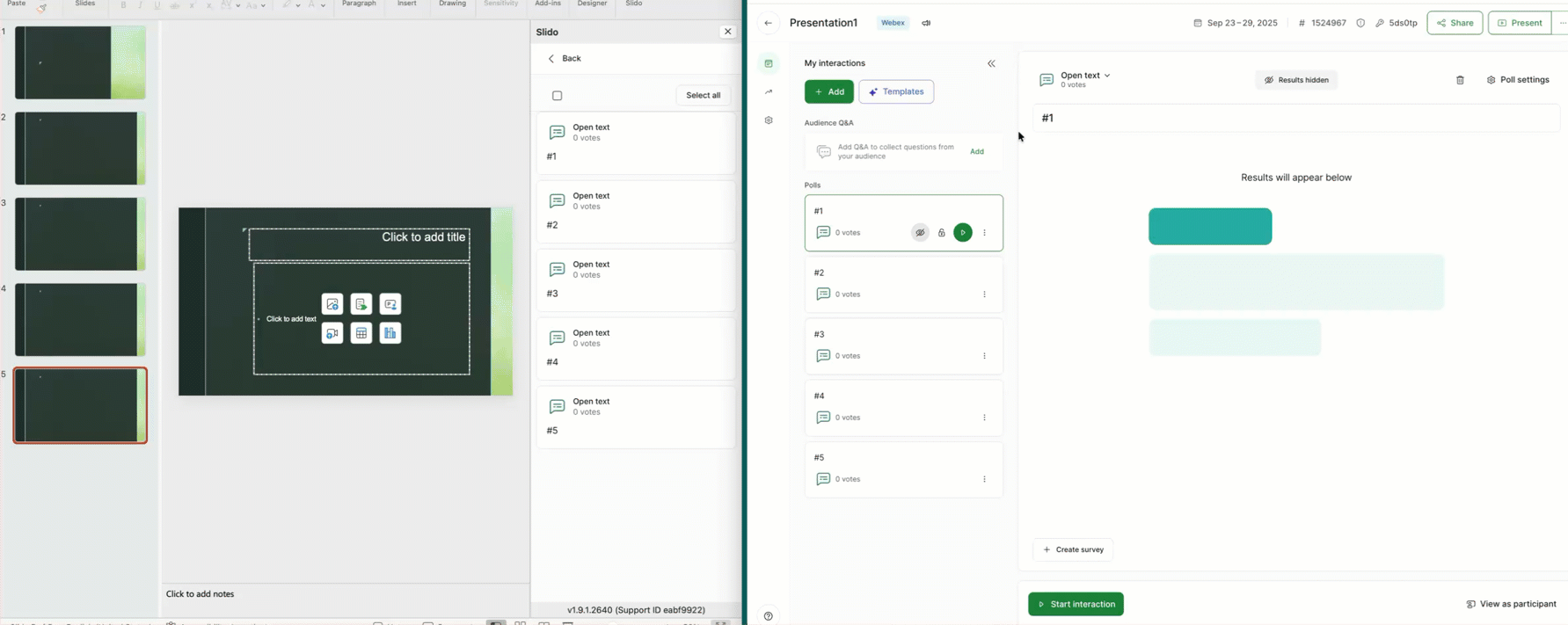1568x625 pixels.
Task: Select the Open text #3 card in the PowerPoint pane
Action: (636, 280)
